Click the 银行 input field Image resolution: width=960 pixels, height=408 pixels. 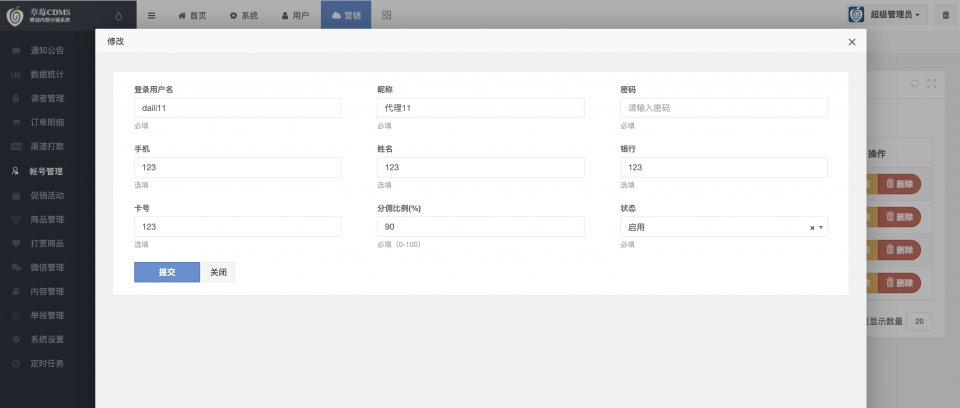click(724, 167)
